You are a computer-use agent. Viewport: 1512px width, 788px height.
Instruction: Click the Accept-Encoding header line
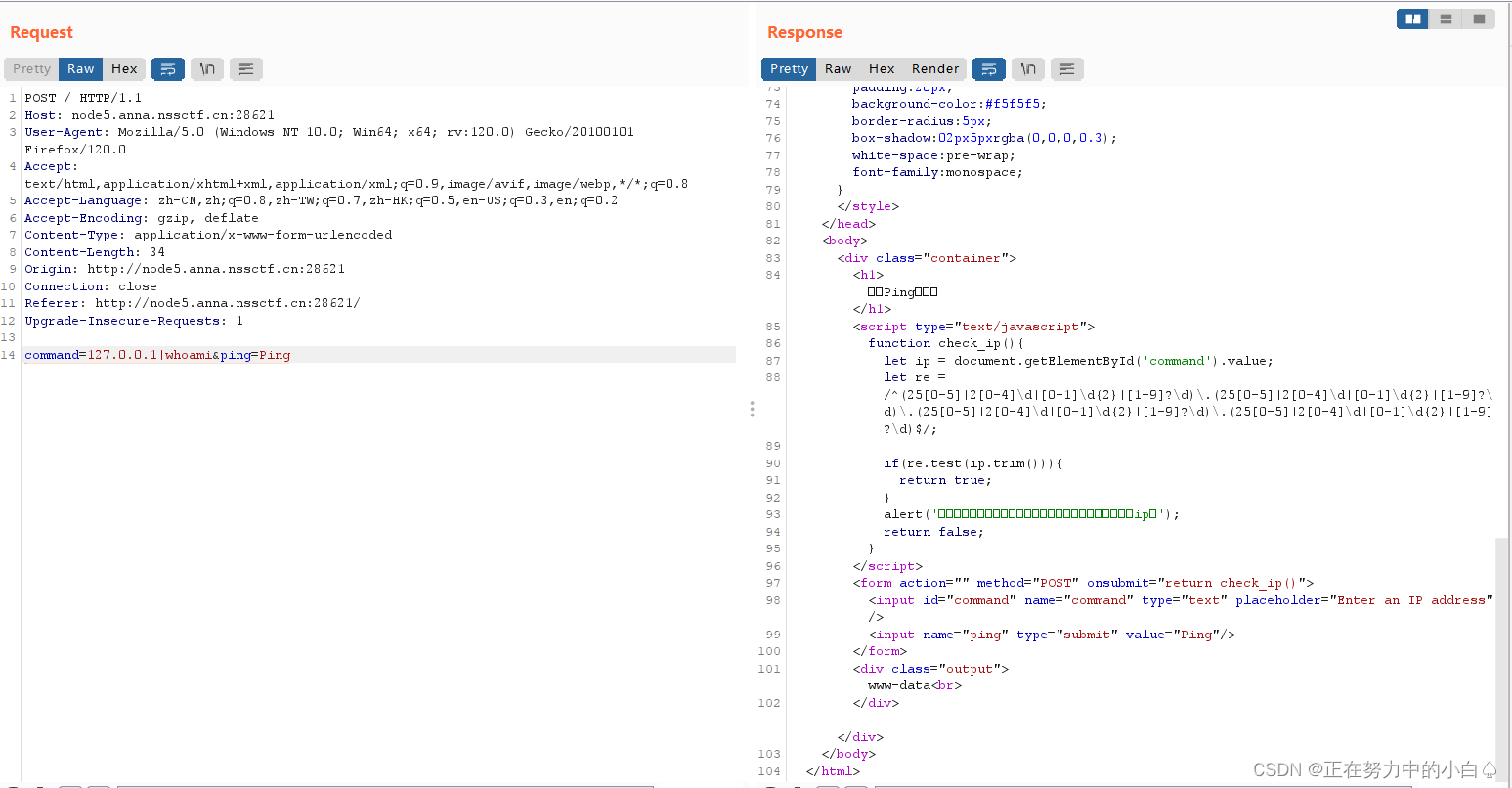[142, 218]
